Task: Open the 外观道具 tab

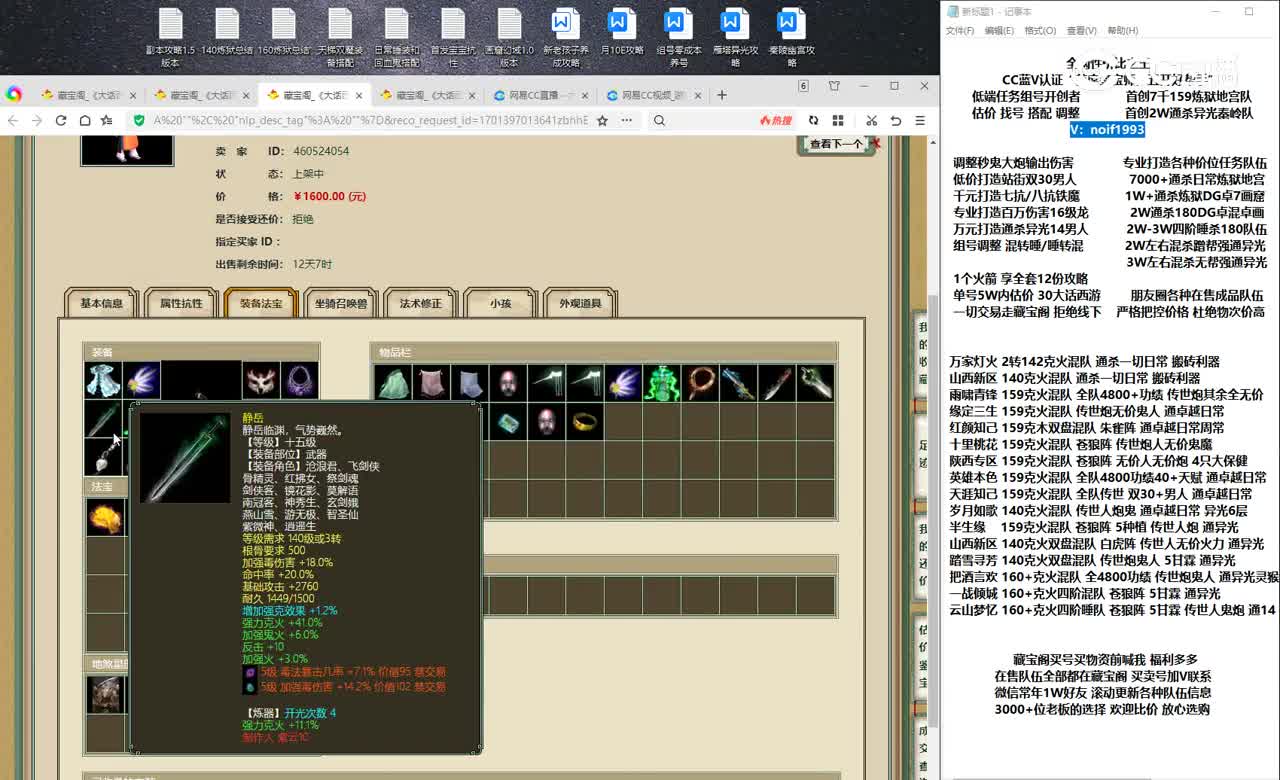Action: click(x=581, y=303)
